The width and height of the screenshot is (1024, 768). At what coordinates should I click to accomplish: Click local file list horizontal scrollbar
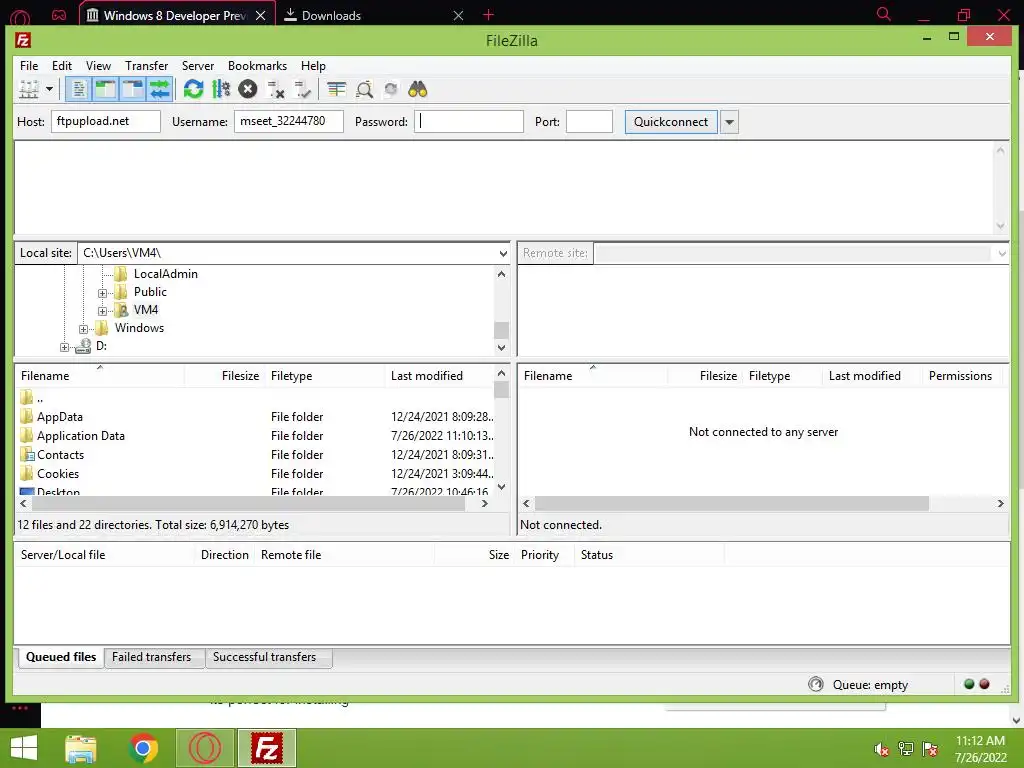tap(249, 504)
